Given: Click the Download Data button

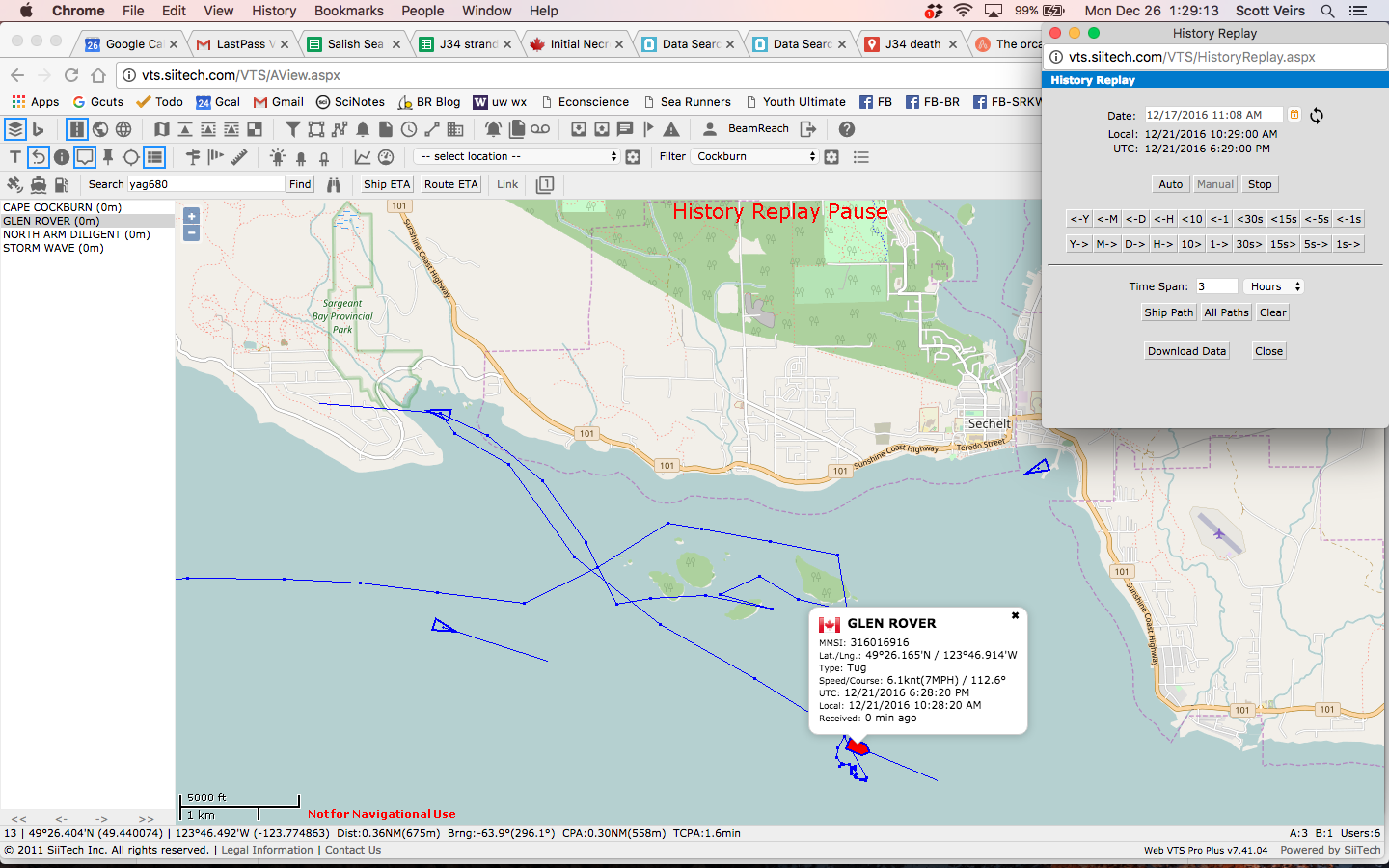Looking at the screenshot, I should 1186,351.
